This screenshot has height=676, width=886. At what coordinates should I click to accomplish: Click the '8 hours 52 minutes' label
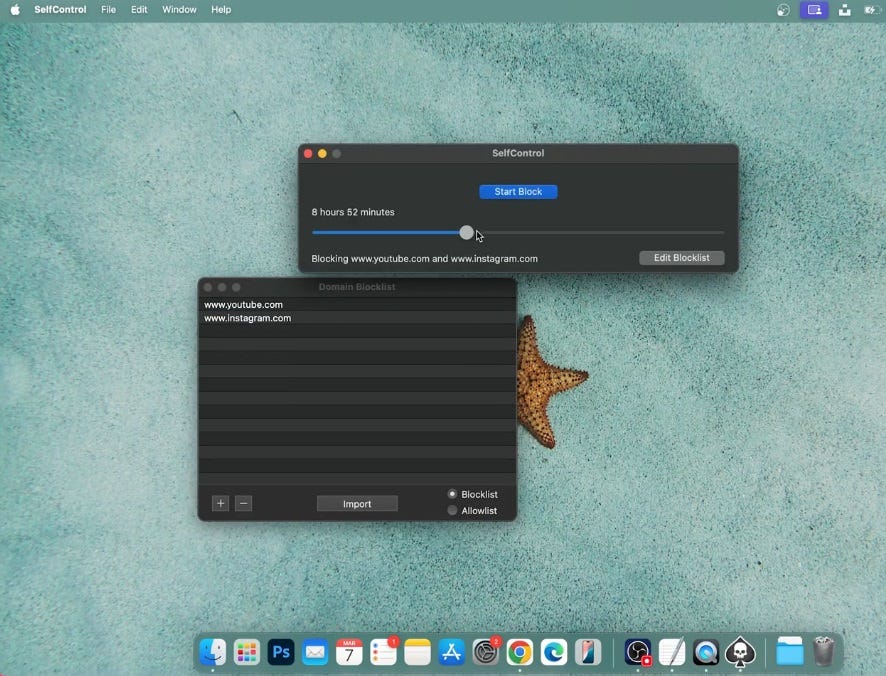pyautogui.click(x=353, y=212)
